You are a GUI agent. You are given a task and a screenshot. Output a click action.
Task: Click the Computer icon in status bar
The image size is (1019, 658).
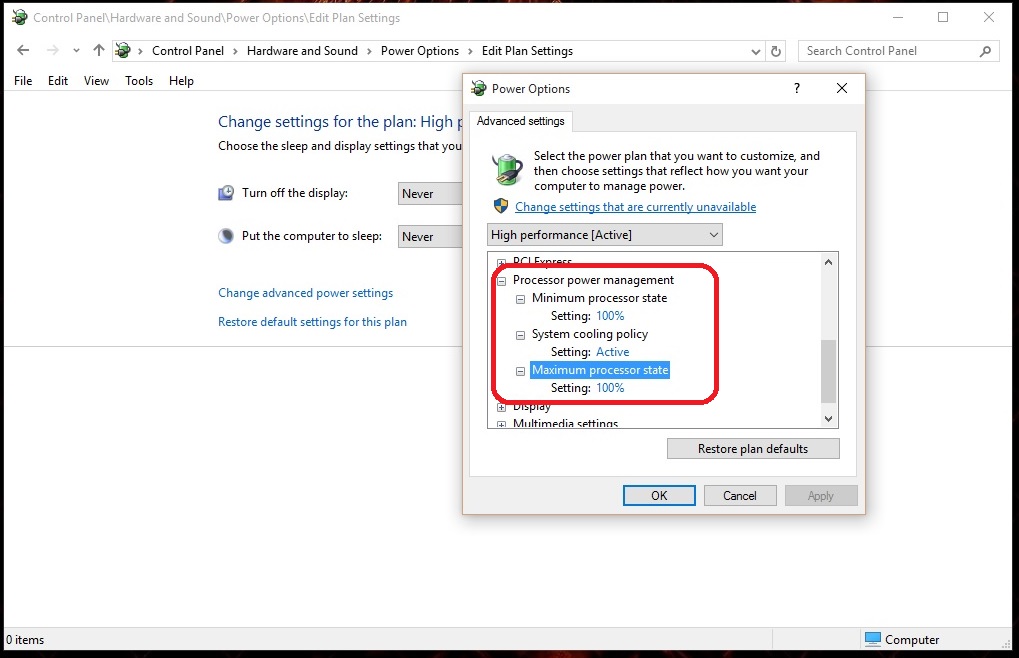click(873, 639)
